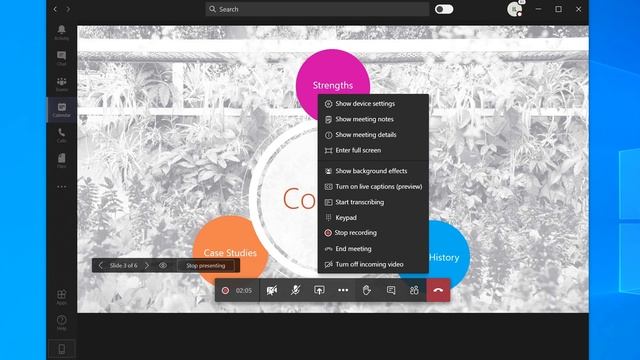The width and height of the screenshot is (640, 360).
Task: Open the Keypad from the menu
Action: tap(373, 218)
